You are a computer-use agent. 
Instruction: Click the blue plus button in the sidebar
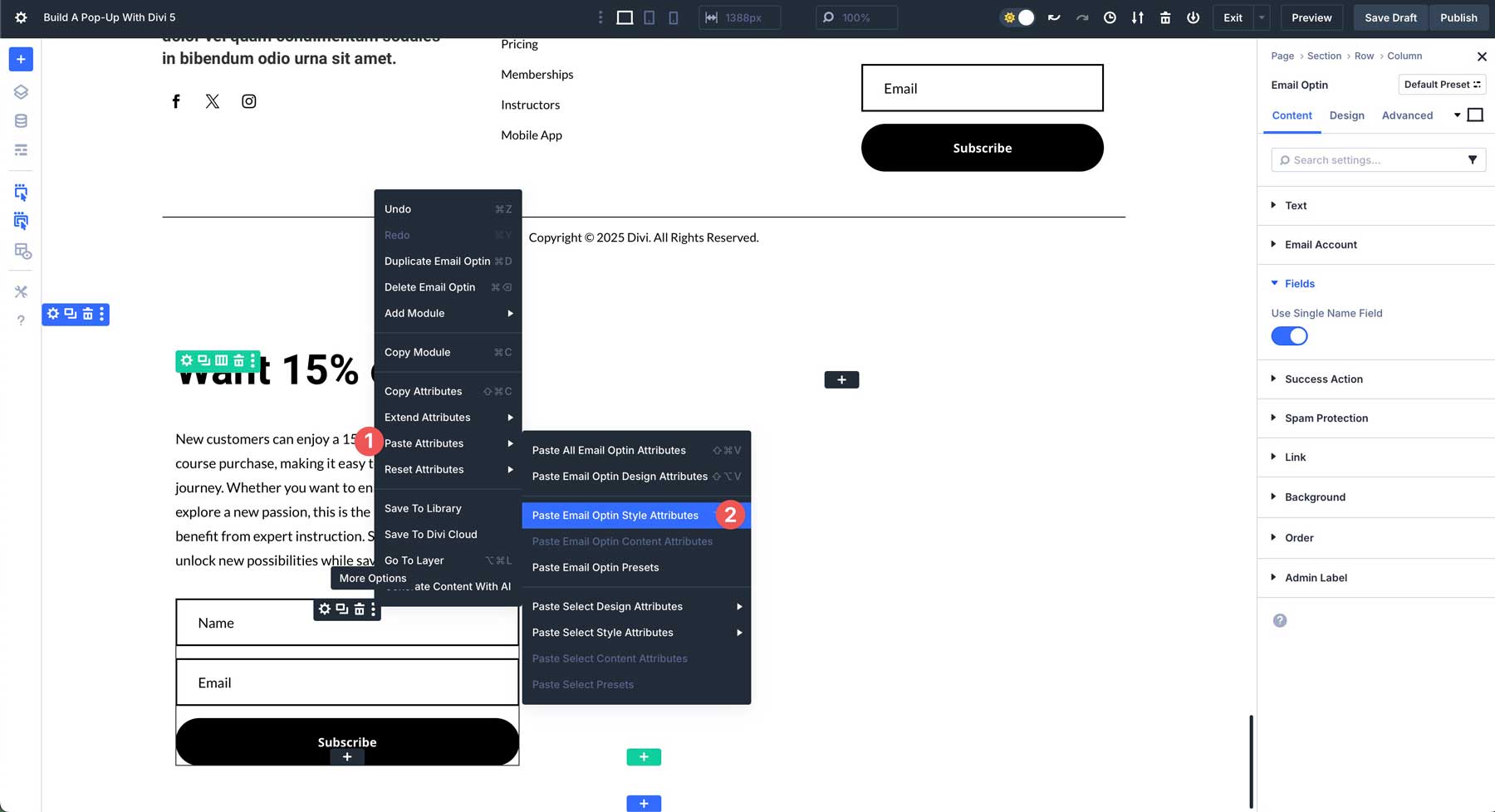[19, 59]
